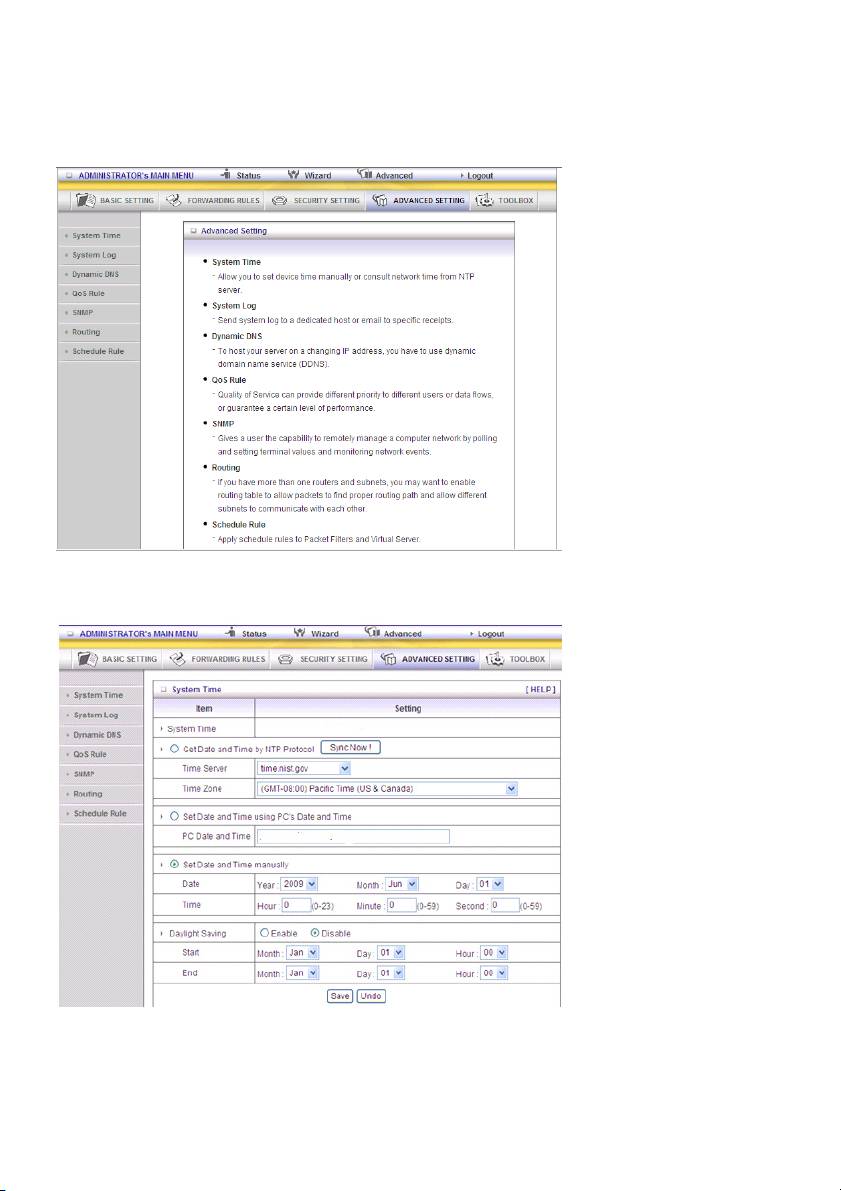Enable the Daylight Saving option
This screenshot has width=841, height=1191.
click(264, 933)
